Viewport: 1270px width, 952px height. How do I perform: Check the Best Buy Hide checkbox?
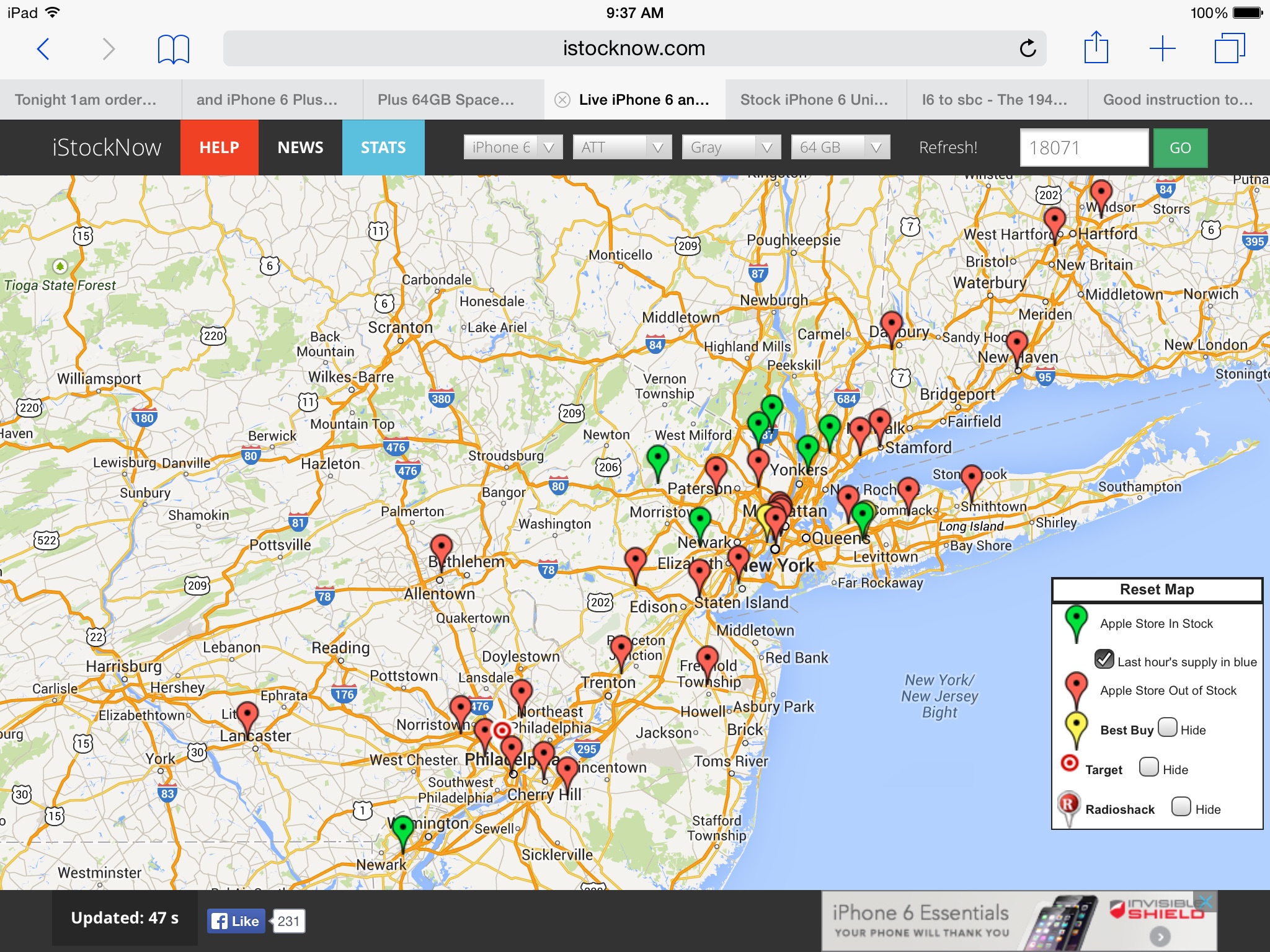point(1167,727)
